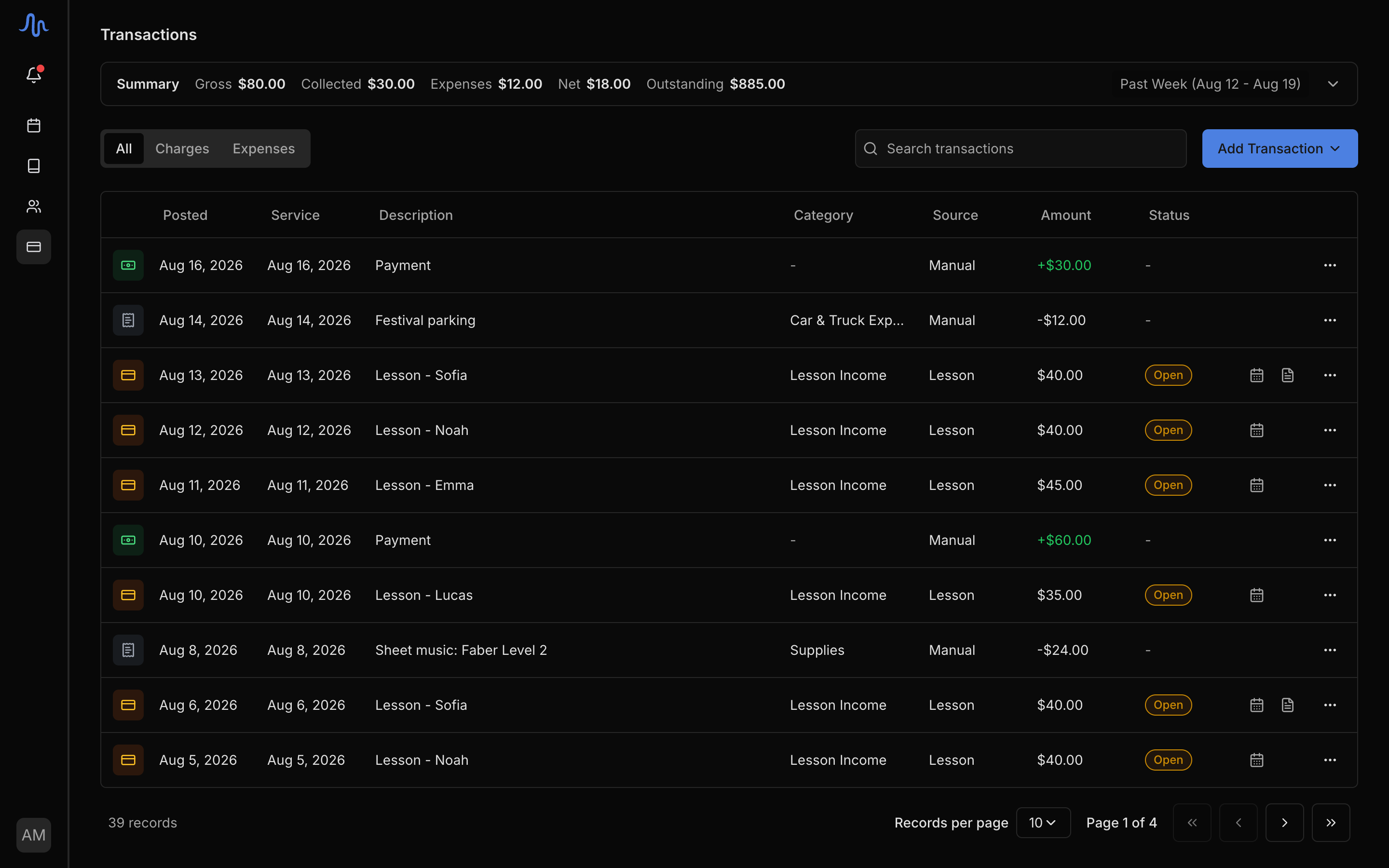Open the calendar page from sidebar
This screenshot has width=1389, height=868.
tap(34, 125)
